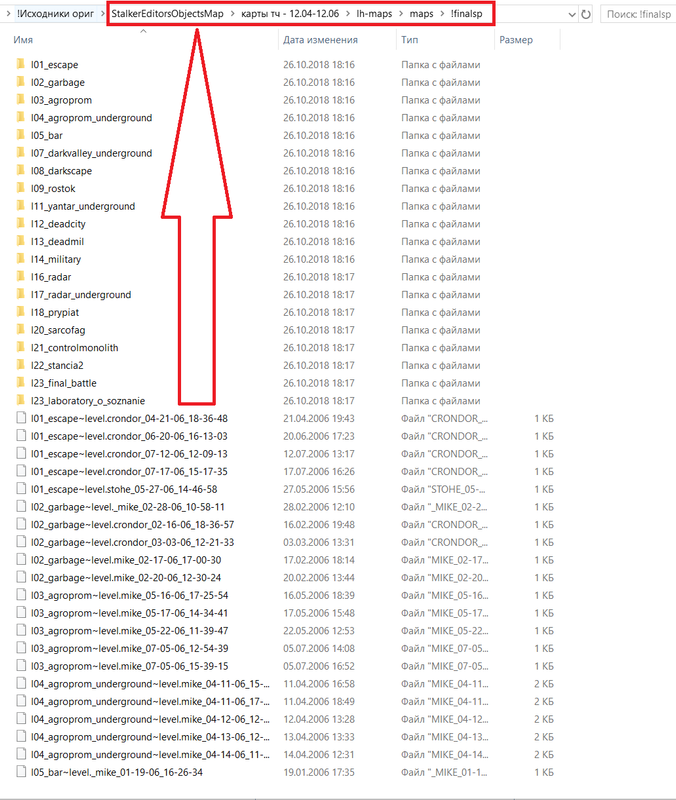The width and height of the screenshot is (676, 800).
Task: Select file l01_escape~level.crondor_07-12-06_12-09-13
Action: (x=129, y=454)
